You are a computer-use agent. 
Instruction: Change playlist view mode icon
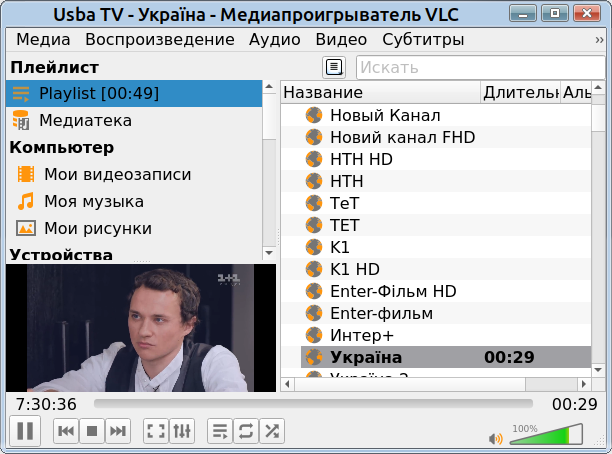tap(334, 67)
